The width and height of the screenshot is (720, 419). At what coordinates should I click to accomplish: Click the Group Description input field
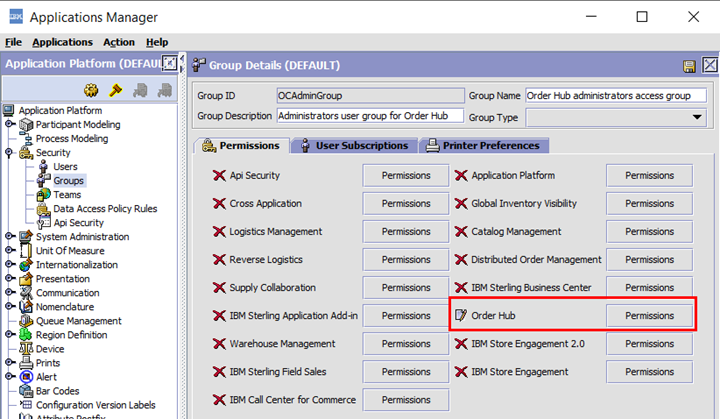(370, 116)
